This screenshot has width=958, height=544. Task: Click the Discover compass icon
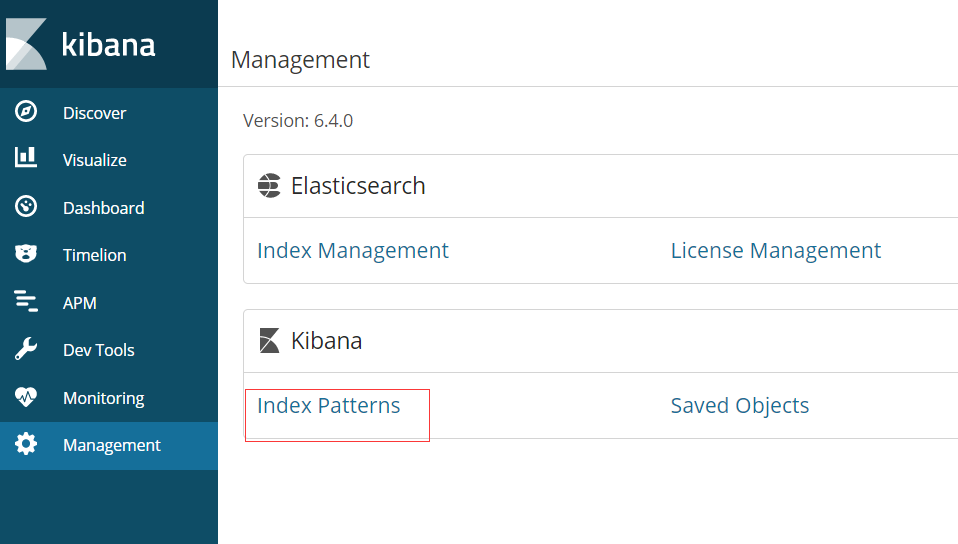coord(26,112)
